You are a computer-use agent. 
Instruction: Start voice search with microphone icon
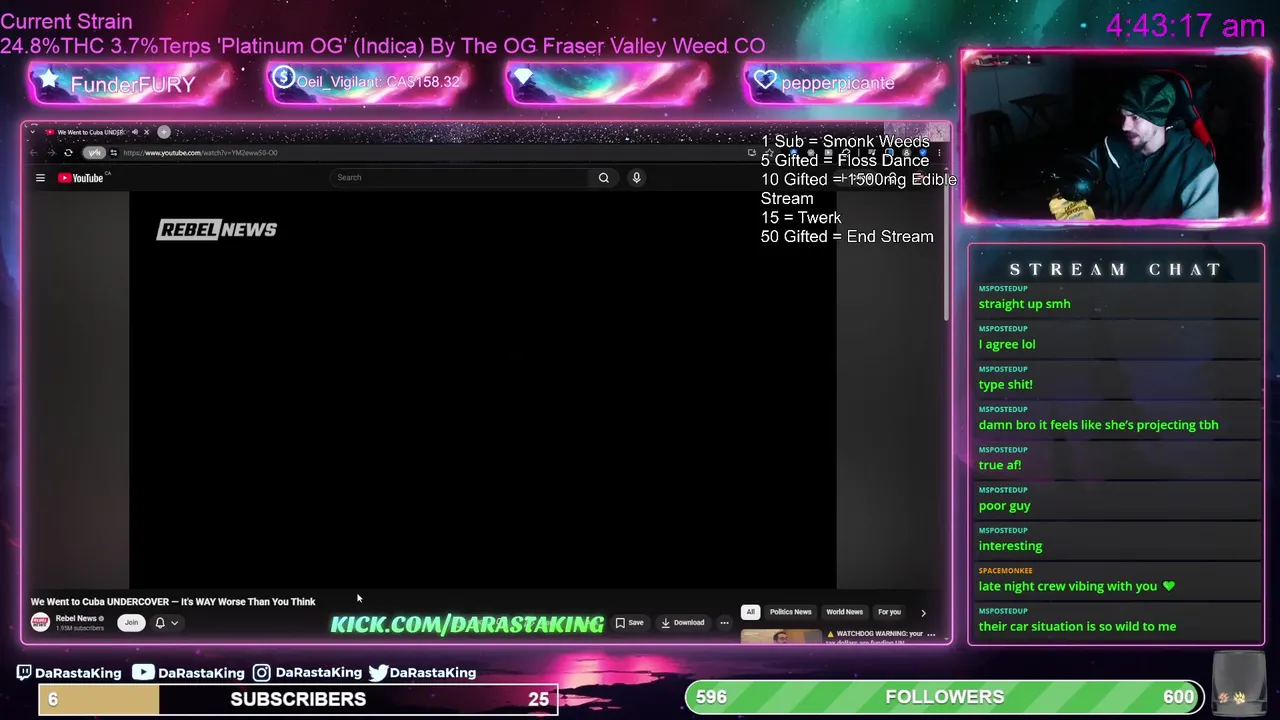tap(636, 178)
